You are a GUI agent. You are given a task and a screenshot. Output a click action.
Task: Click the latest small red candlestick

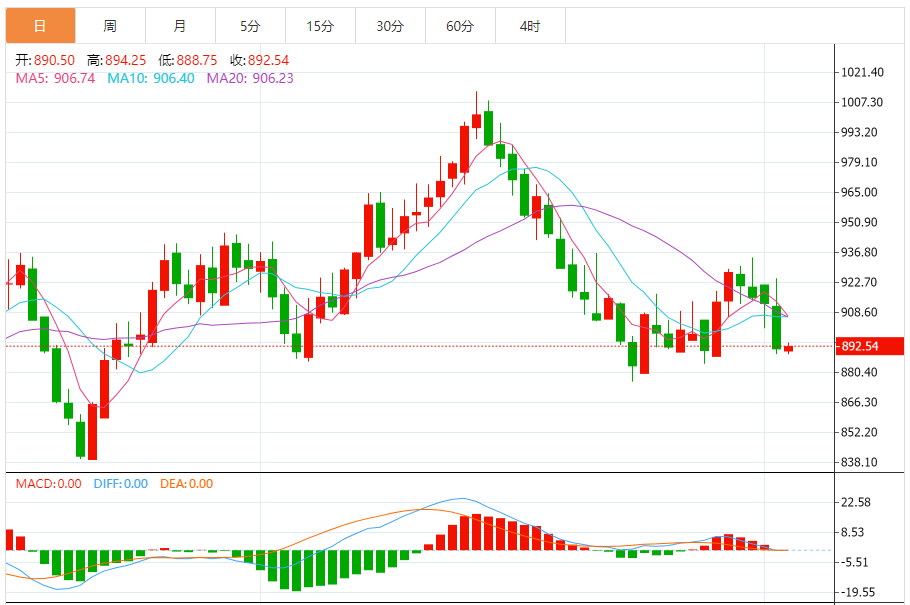[788, 348]
